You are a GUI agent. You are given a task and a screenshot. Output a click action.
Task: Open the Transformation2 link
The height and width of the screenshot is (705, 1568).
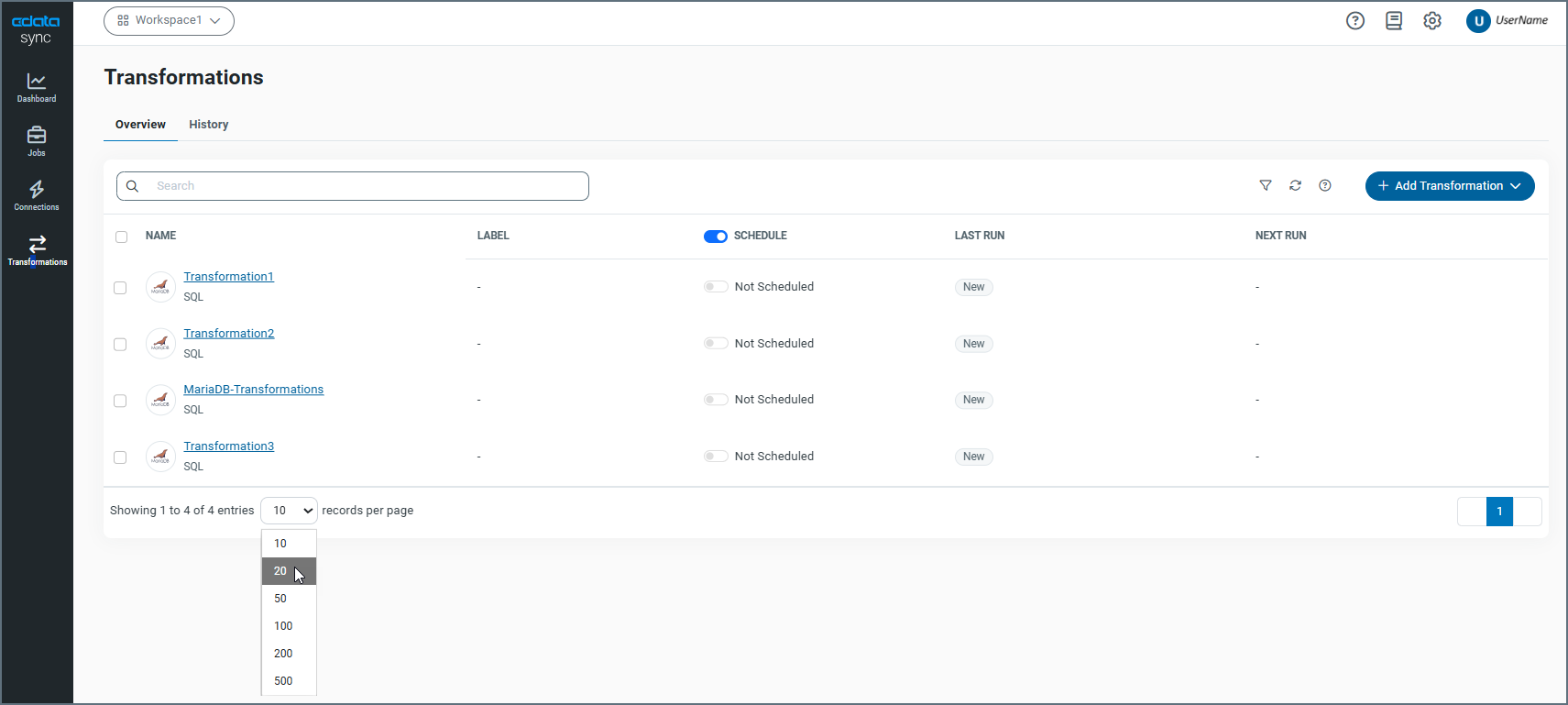229,334
